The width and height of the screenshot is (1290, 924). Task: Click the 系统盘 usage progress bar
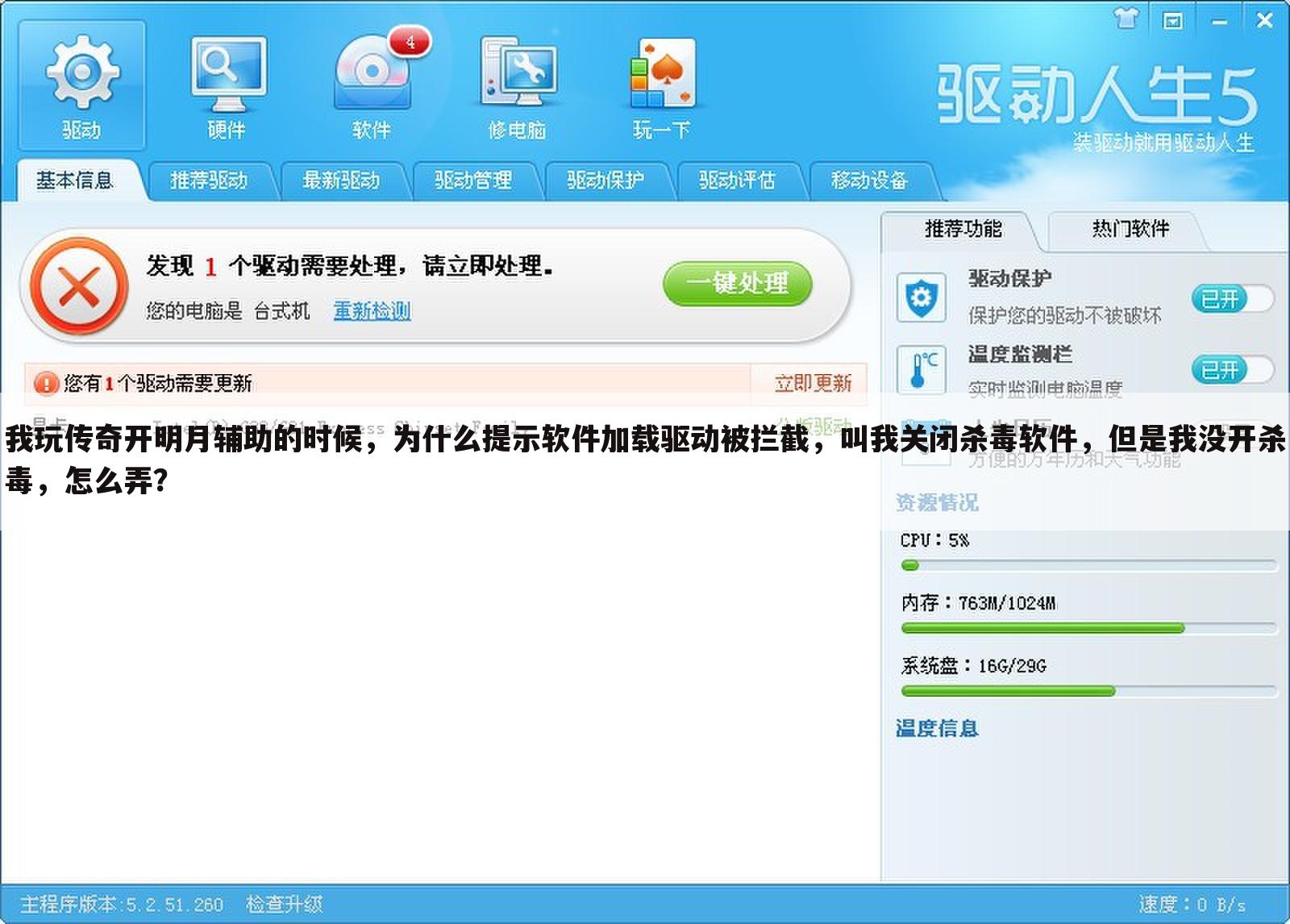point(1089,691)
